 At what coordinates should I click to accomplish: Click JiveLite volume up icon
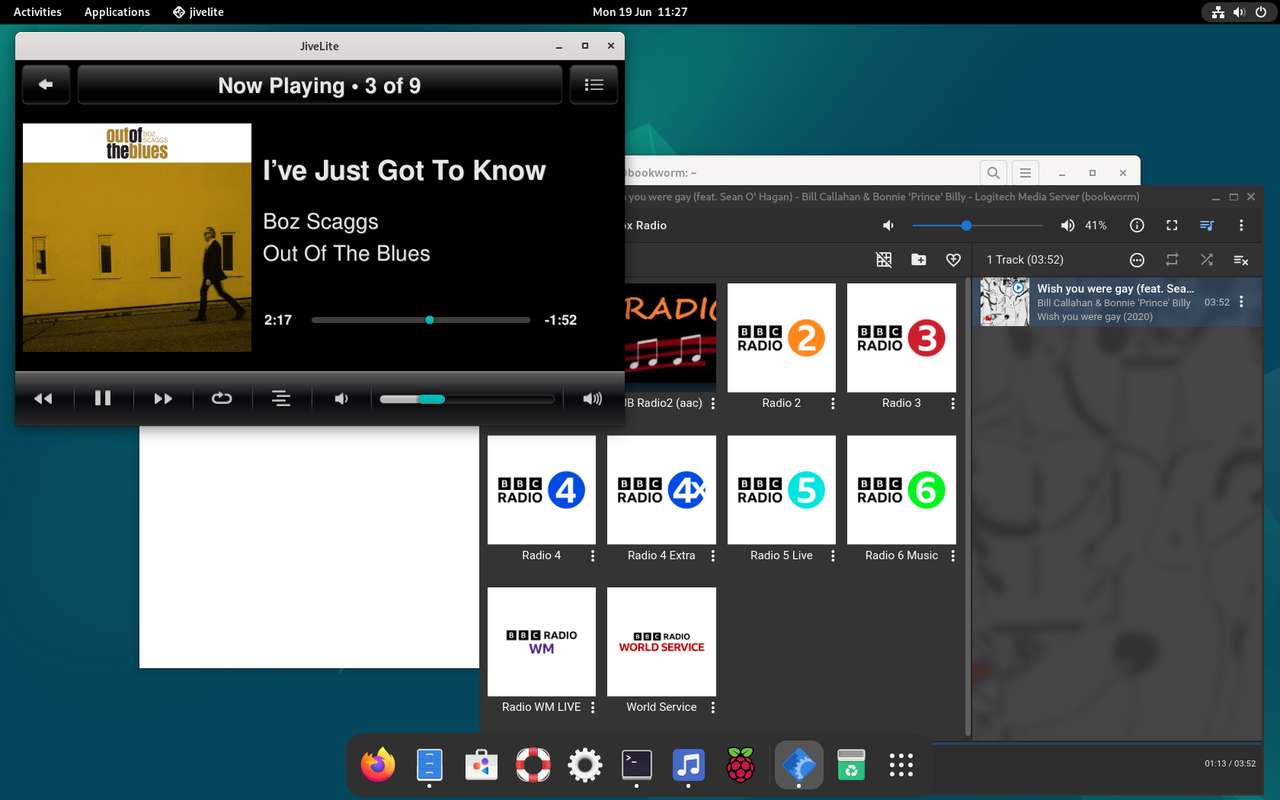coord(593,398)
